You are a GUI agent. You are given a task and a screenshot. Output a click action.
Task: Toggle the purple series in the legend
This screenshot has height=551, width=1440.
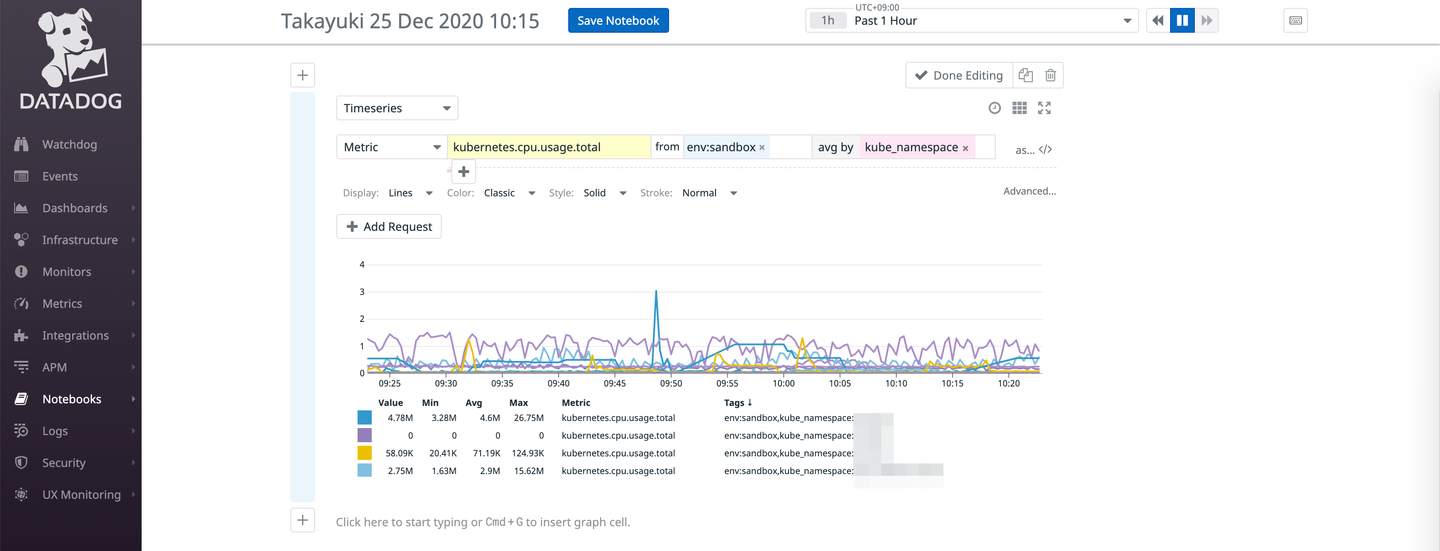click(364, 435)
